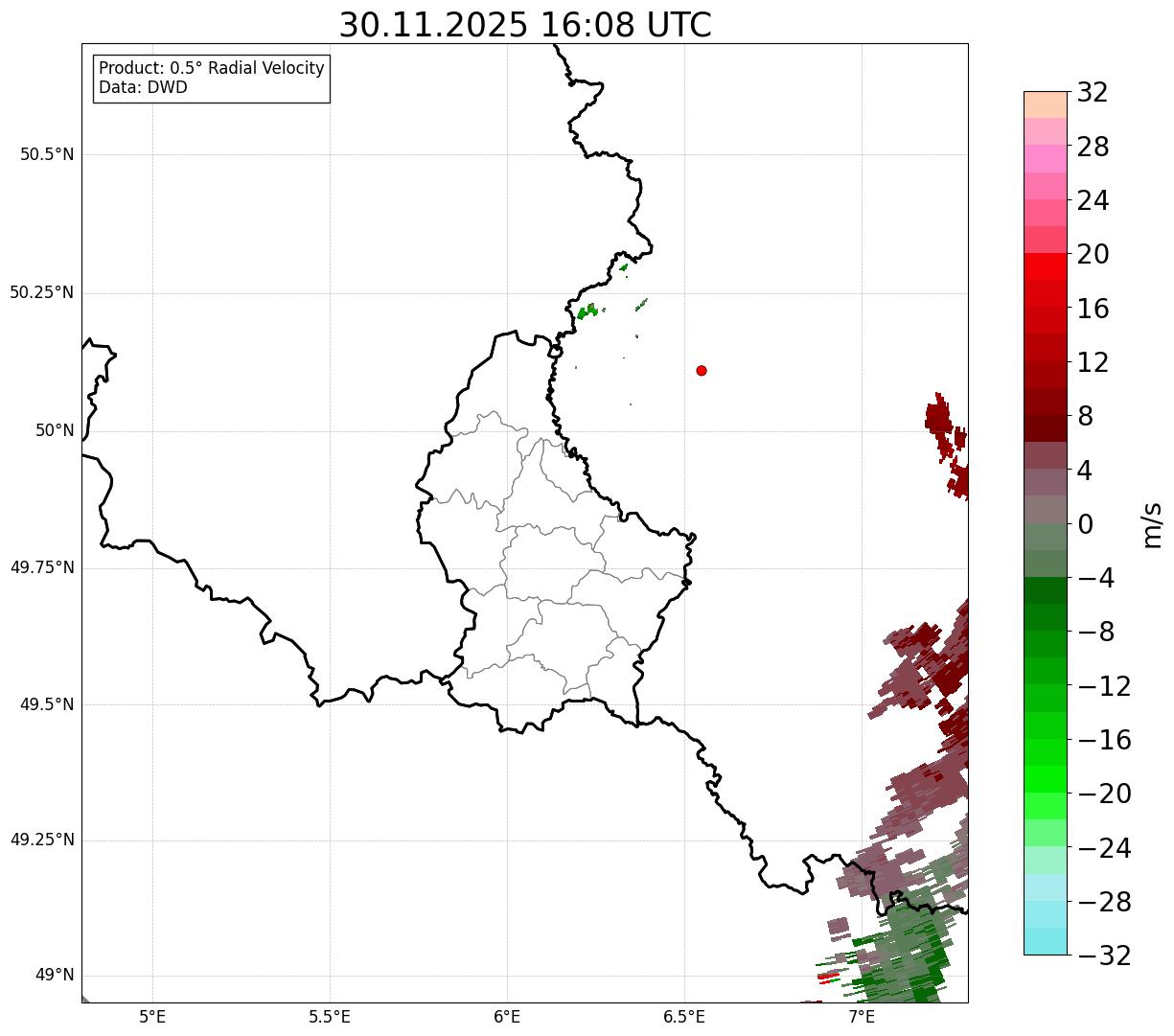Viewport: 1174px width, 1036px height.
Task: Click the 5.5°E longitude label
Action: 330,1016
